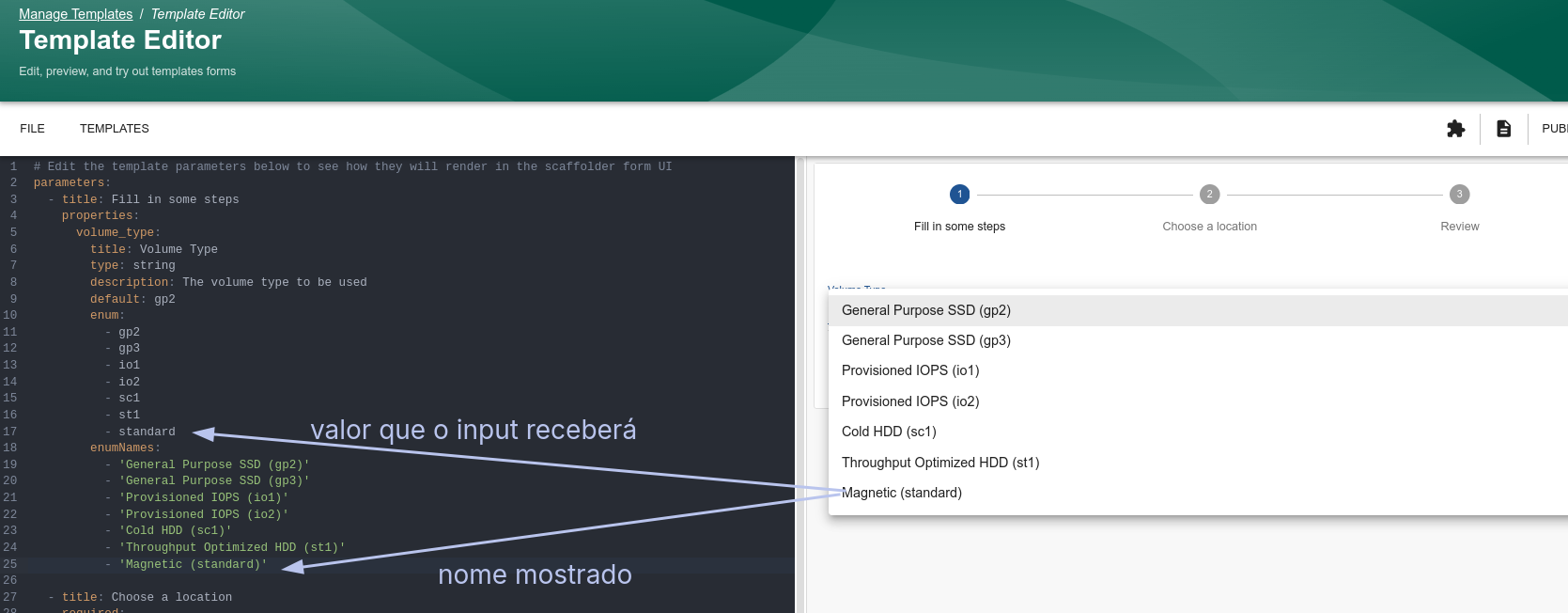Click the puzzle piece extensions icon
Screen dimensions: 1568x613
pyautogui.click(x=1455, y=129)
